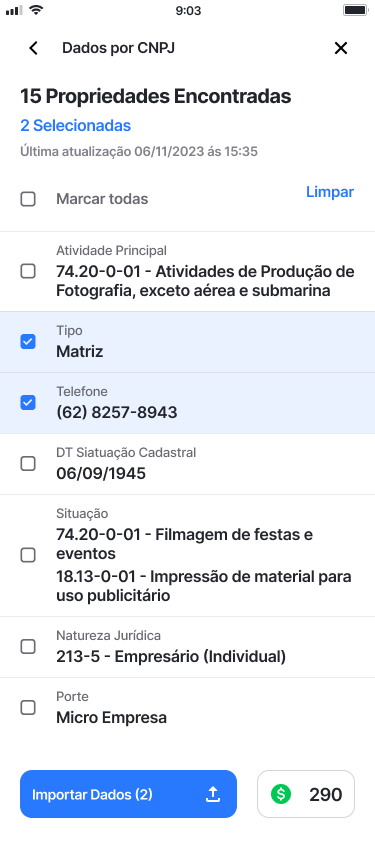Viewport: 375px width, 850px height.
Task: Close the Dados por CNPJ screen
Action: (x=340, y=48)
